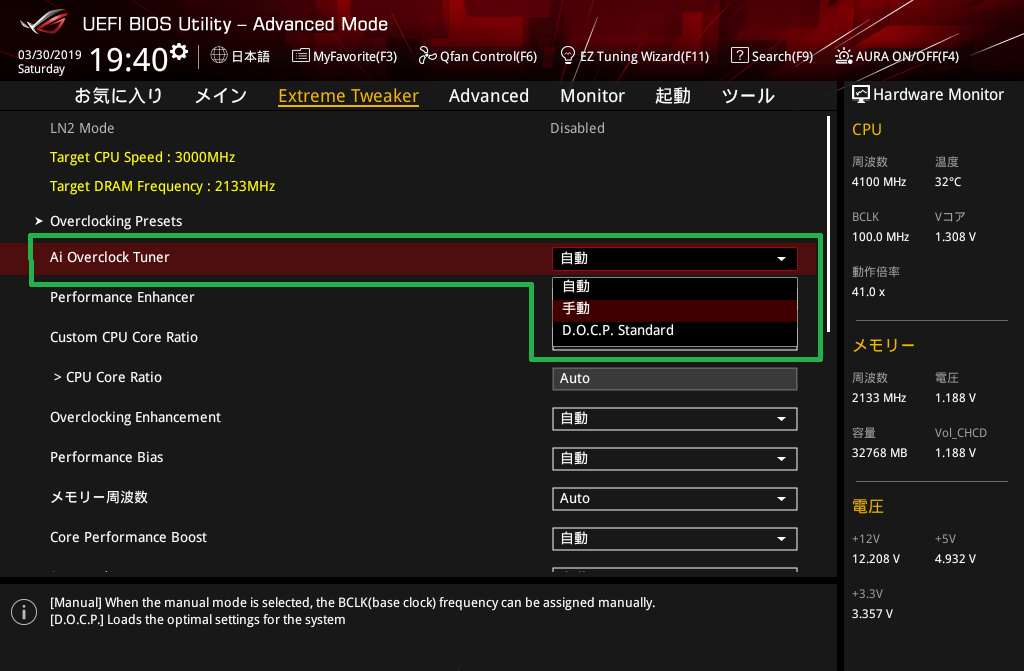
Task: Open Performance Bias dropdown
Action: [675, 459]
